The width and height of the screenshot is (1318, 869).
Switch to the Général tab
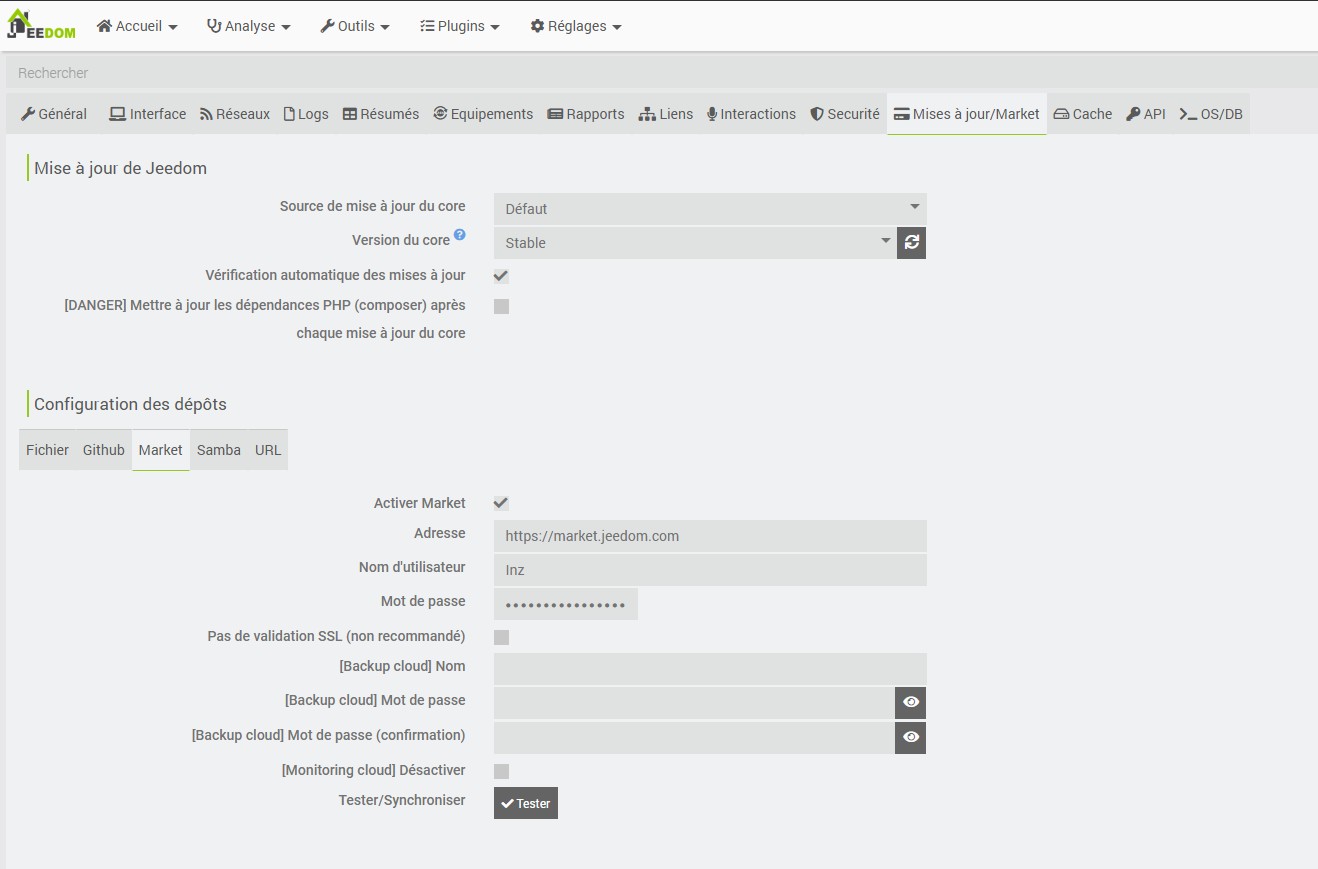(54, 114)
